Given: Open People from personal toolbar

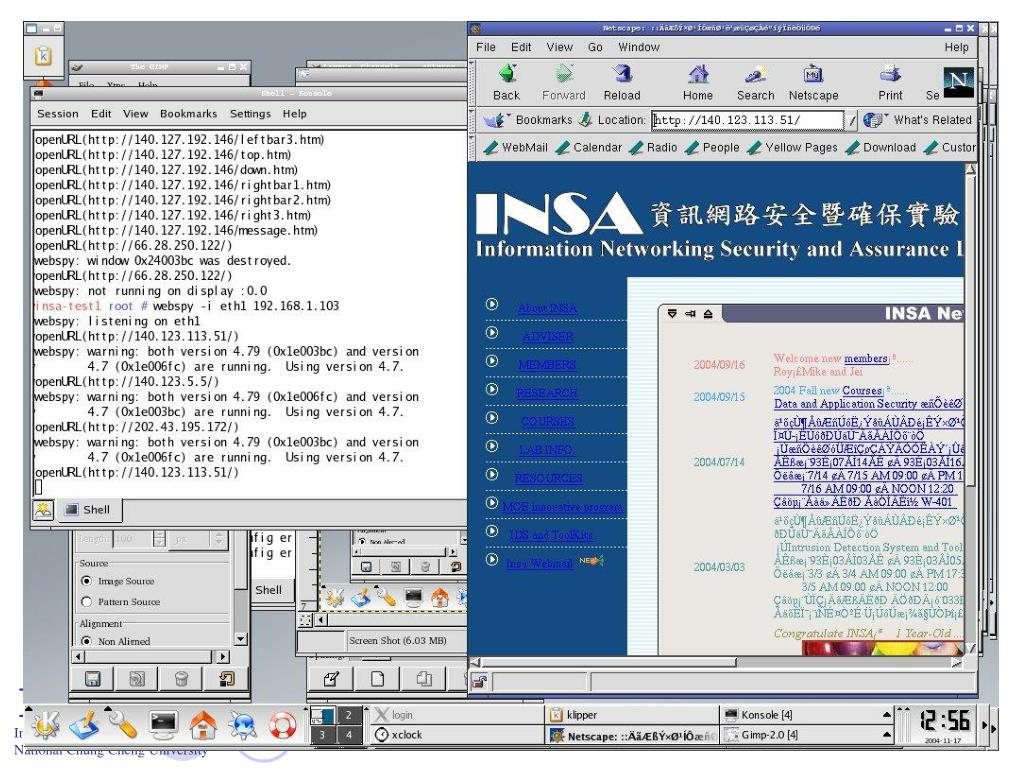Looking at the screenshot, I should (712, 148).
